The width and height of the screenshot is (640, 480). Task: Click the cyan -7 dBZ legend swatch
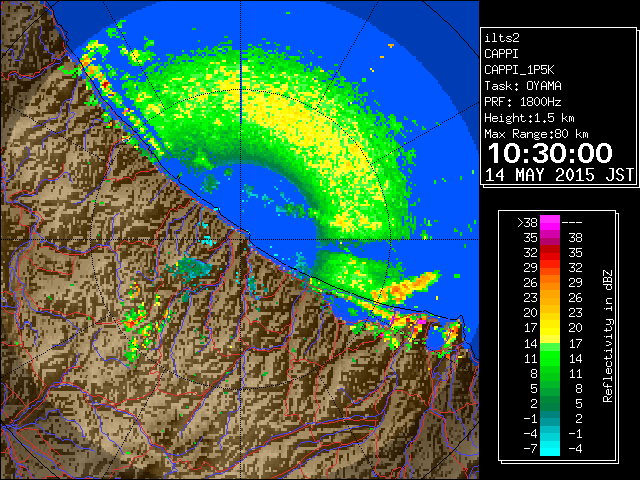click(550, 448)
